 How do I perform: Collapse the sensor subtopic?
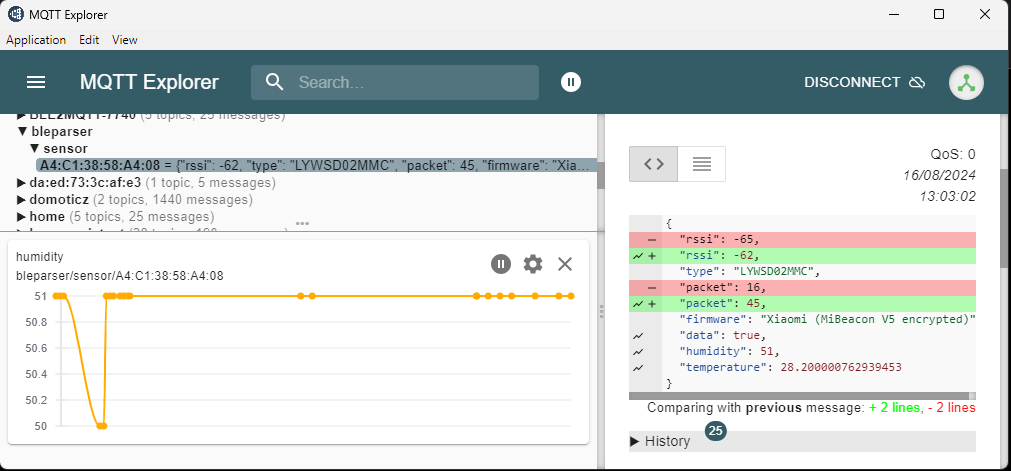coord(36,149)
